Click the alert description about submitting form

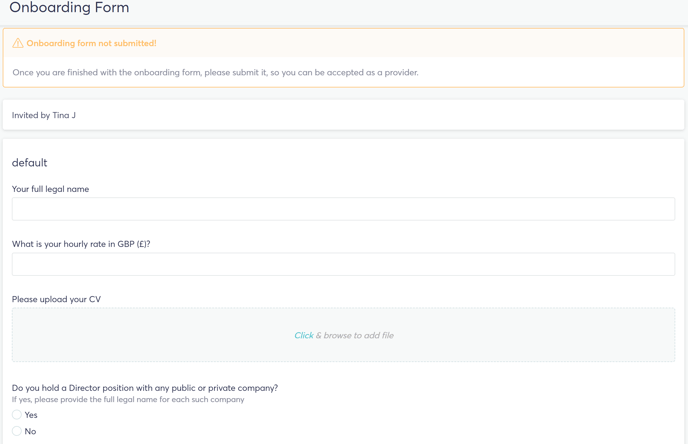215,72
